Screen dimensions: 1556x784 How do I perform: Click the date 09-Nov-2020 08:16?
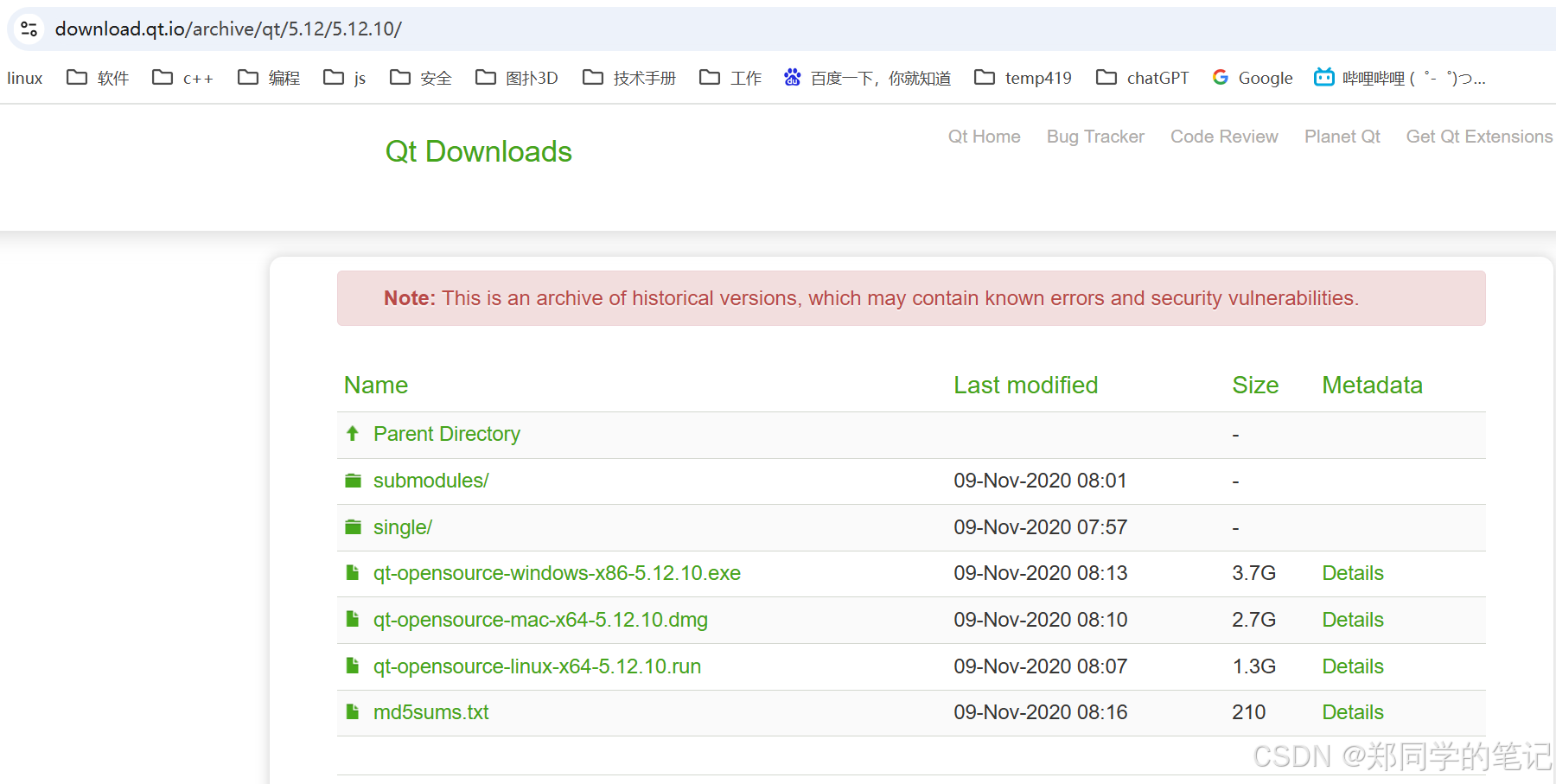(x=1040, y=712)
